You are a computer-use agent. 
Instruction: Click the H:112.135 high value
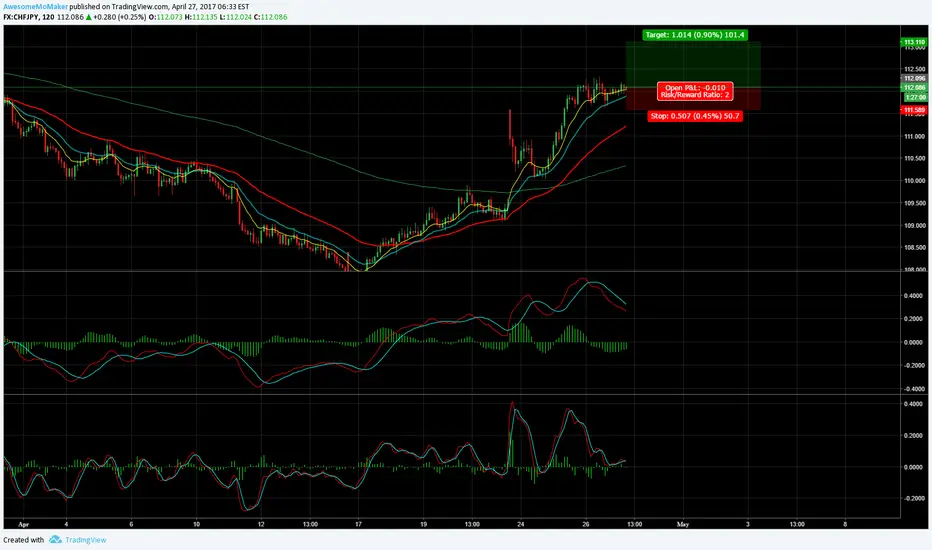point(201,17)
